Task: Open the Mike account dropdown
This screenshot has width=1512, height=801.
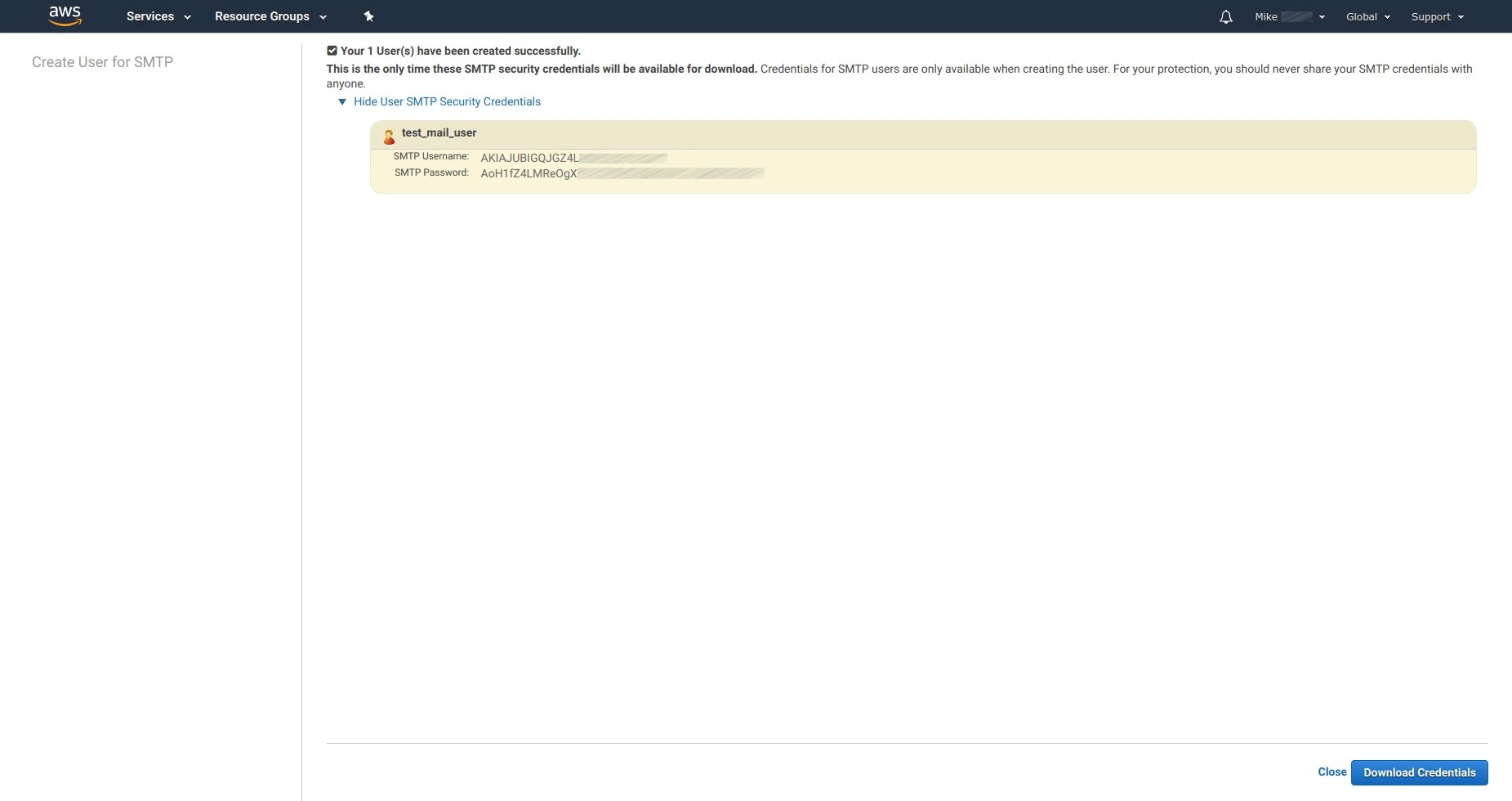Action: [1291, 16]
